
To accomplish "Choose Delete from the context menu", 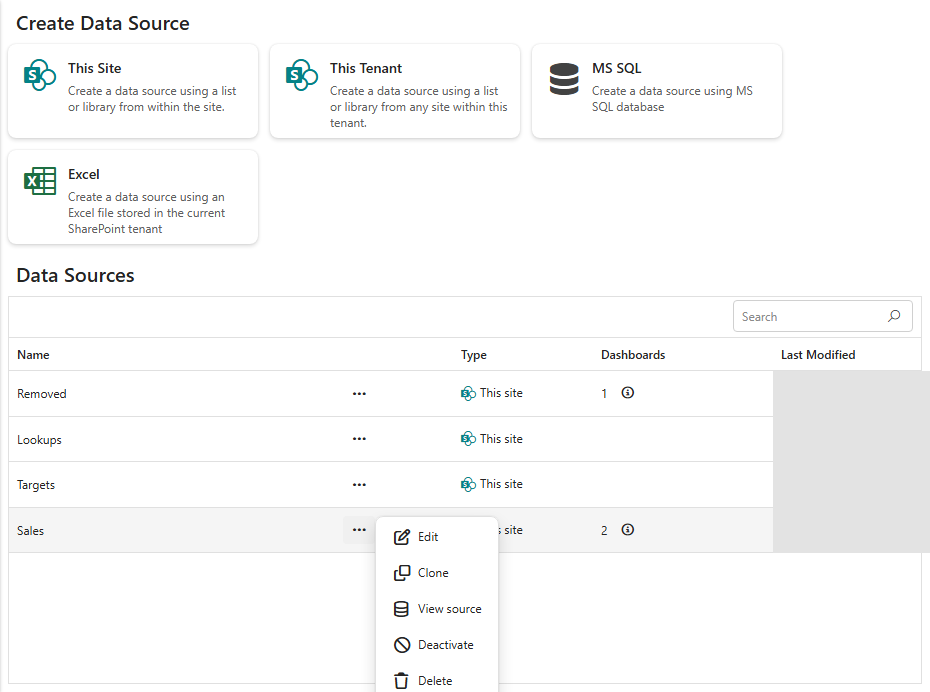I will click(437, 681).
